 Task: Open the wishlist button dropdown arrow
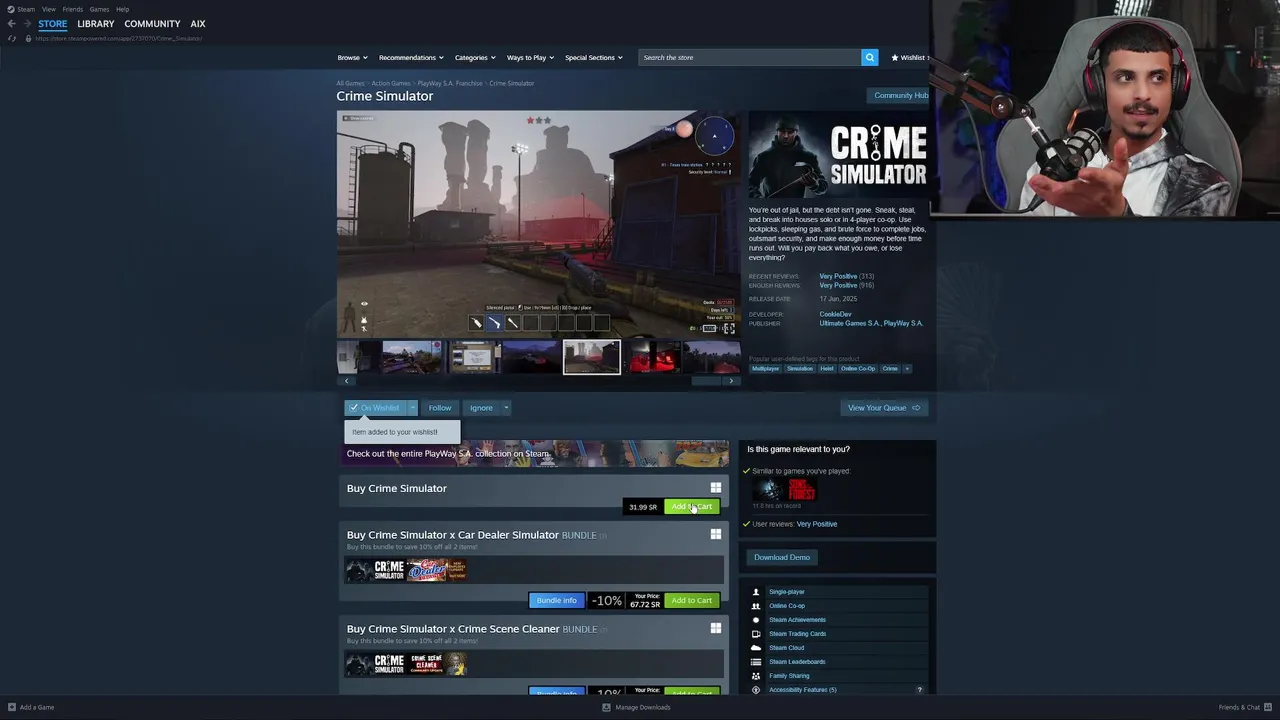(412, 408)
